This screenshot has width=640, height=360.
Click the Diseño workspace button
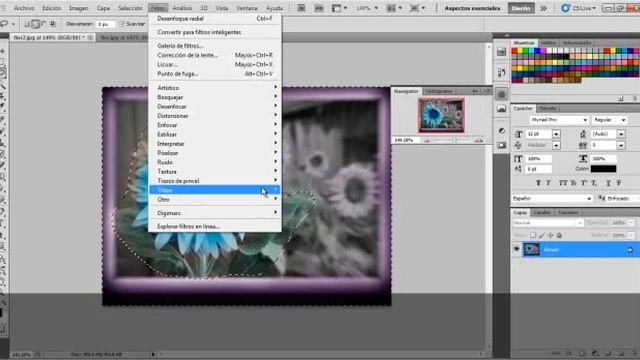pyautogui.click(x=521, y=8)
